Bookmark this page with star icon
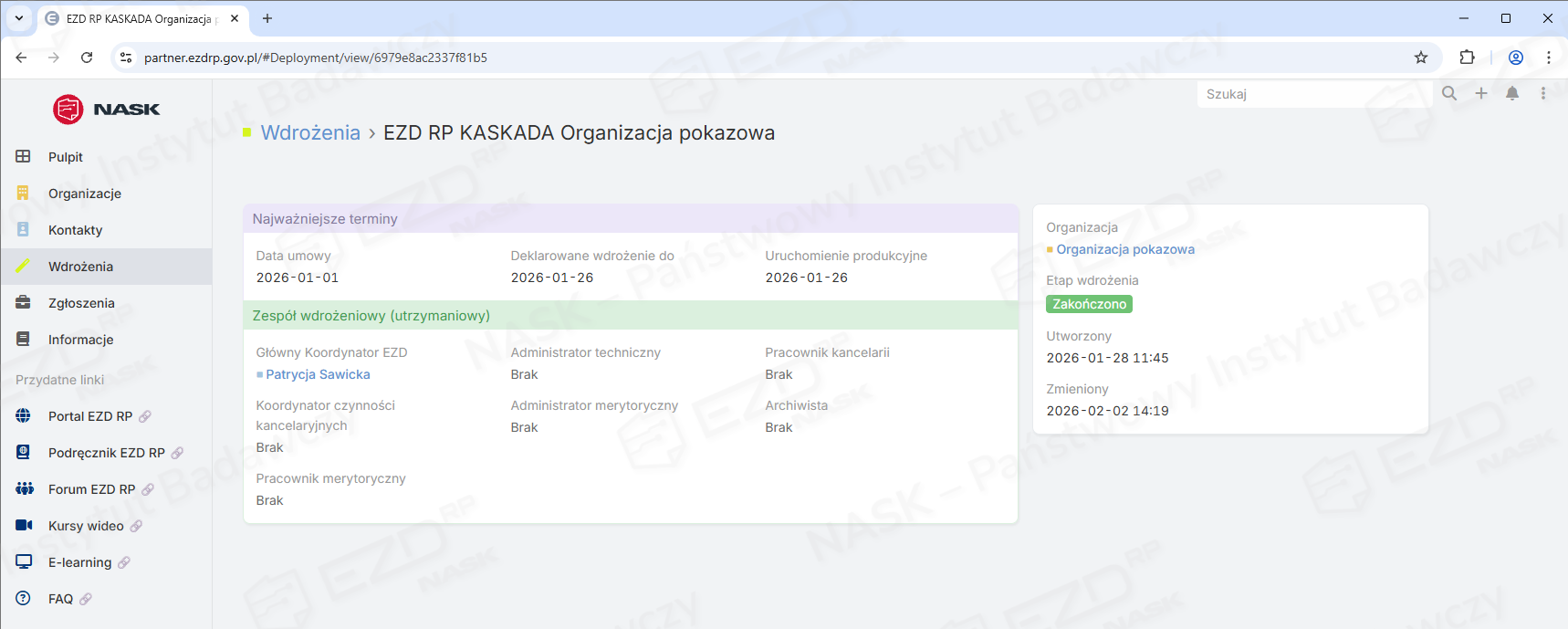The height and width of the screenshot is (629, 1568). (1421, 58)
